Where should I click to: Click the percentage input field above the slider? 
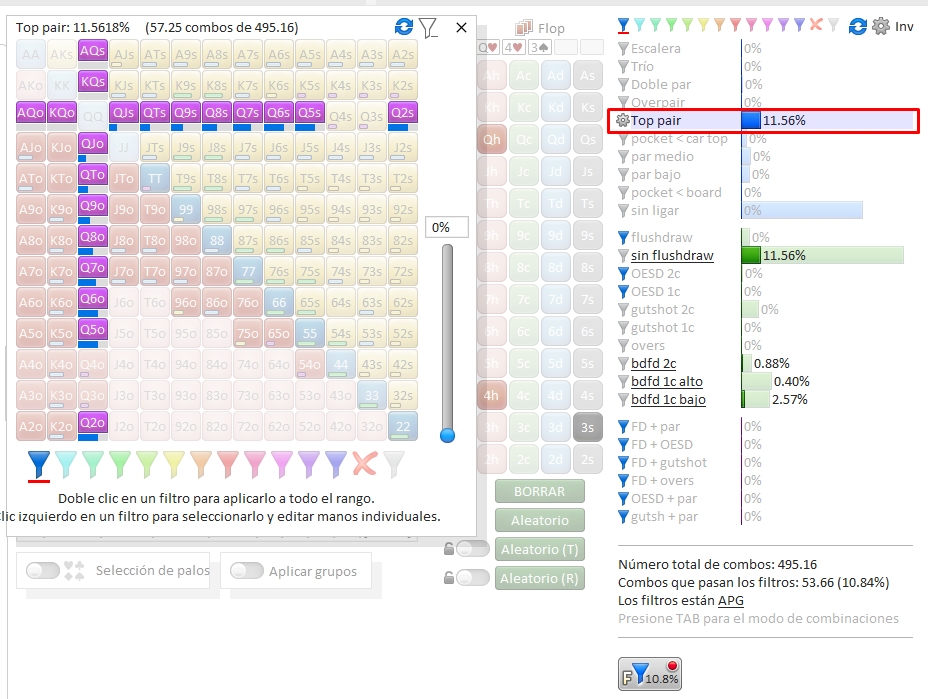coord(447,228)
